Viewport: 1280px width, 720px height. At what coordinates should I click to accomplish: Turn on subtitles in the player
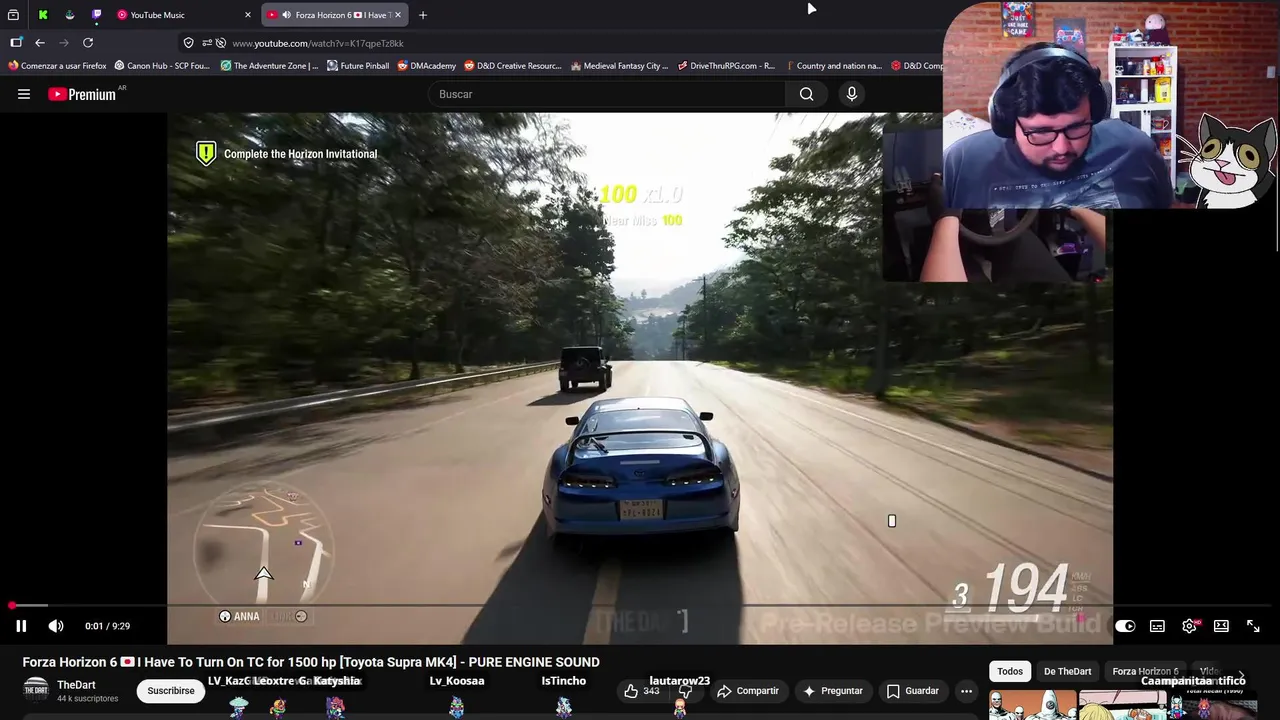pyautogui.click(x=1157, y=626)
